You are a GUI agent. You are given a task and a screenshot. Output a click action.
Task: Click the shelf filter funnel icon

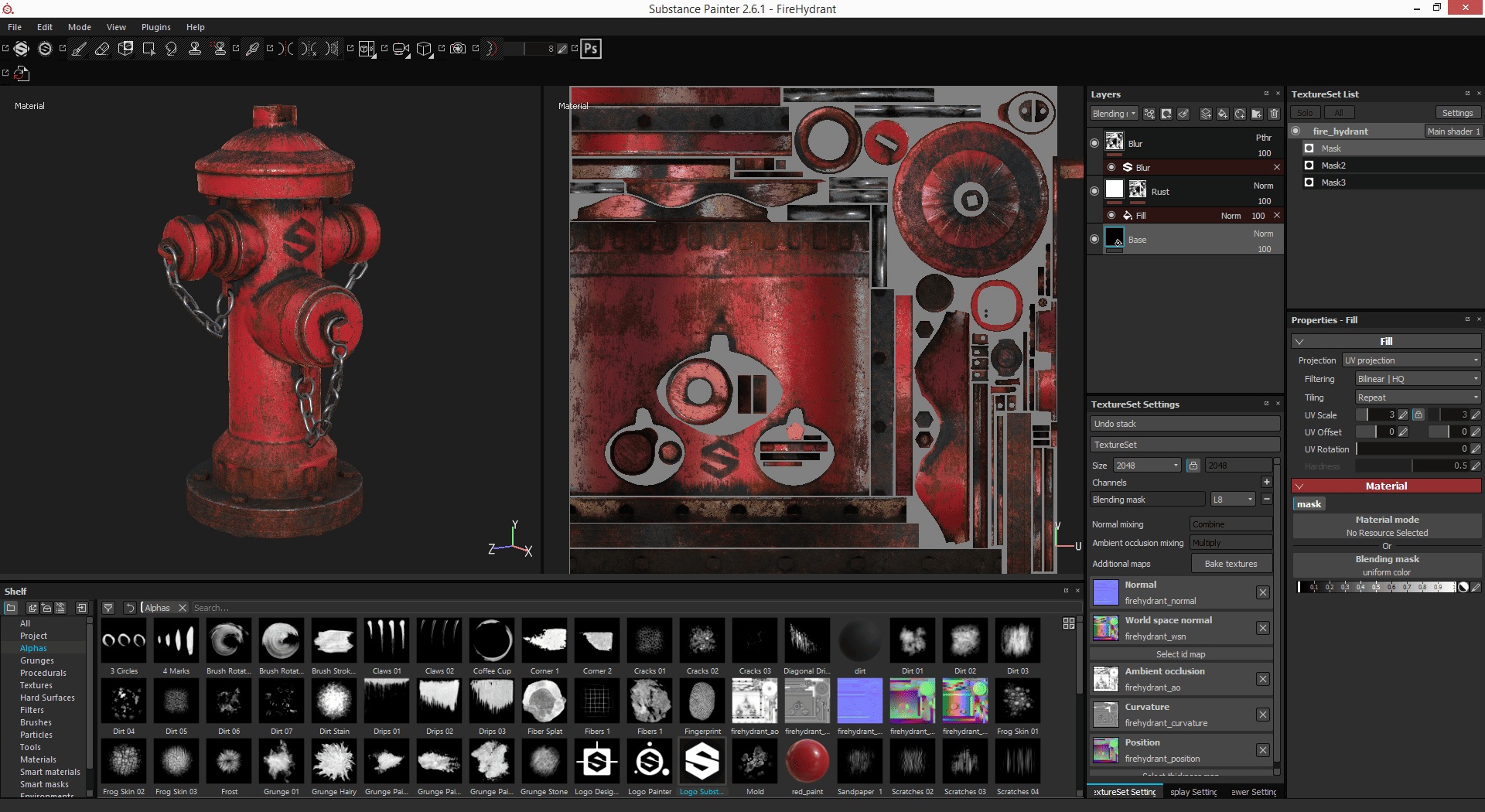[108, 608]
